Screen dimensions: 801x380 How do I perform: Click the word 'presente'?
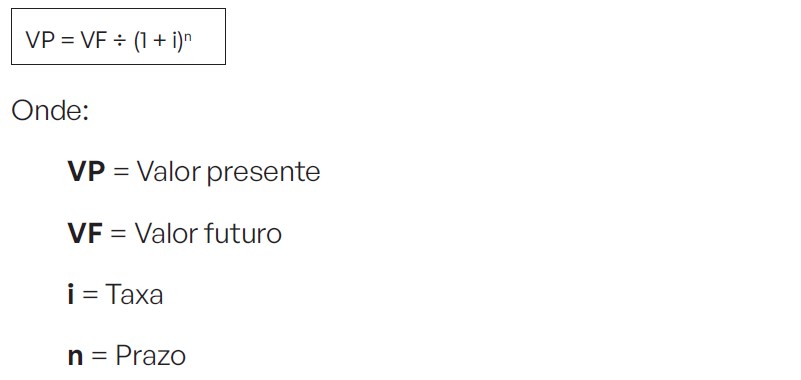pyautogui.click(x=264, y=175)
